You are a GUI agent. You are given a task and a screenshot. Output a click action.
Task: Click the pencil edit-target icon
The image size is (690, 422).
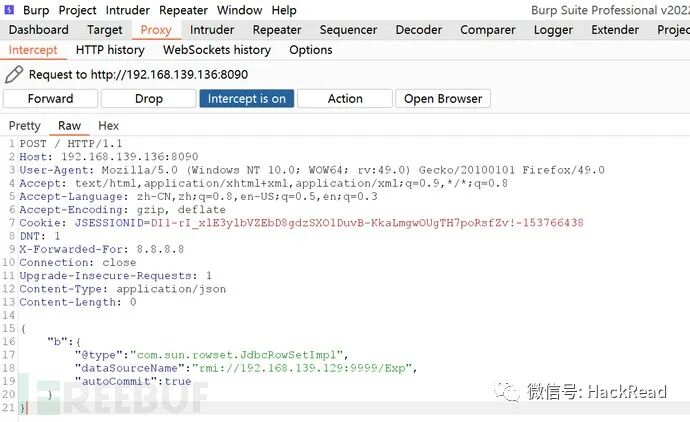click(x=14, y=74)
